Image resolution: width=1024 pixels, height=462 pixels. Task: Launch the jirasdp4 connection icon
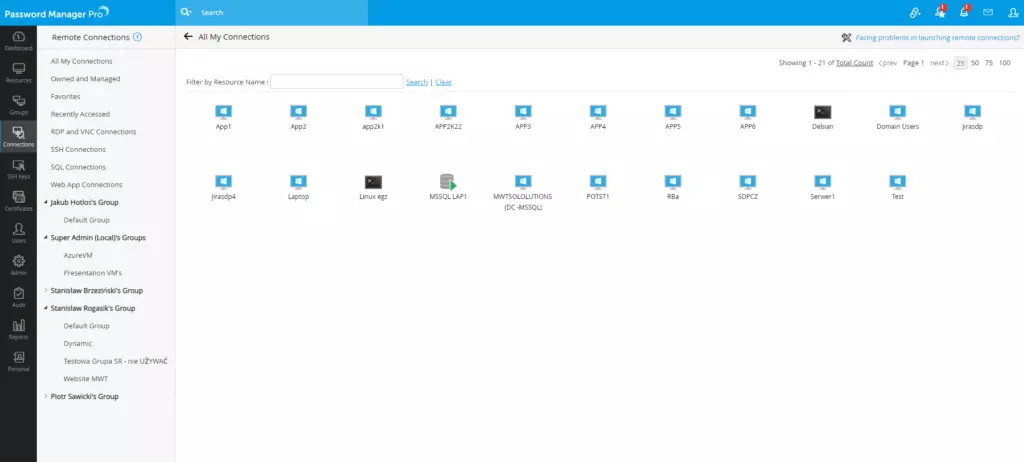pyautogui.click(x=223, y=182)
